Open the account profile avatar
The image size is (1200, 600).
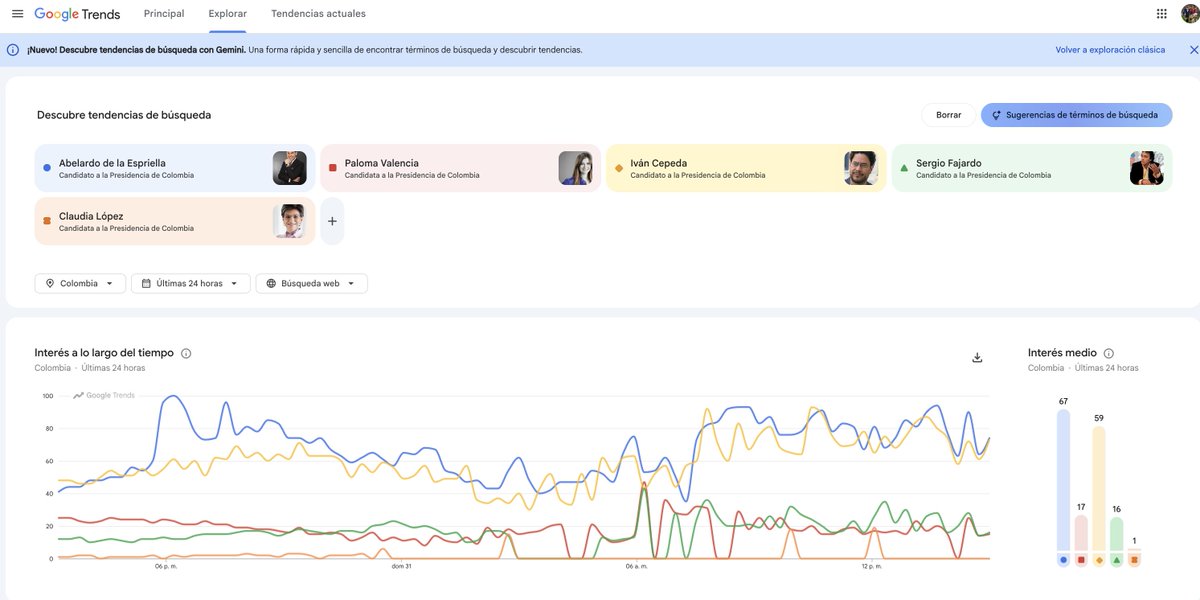[x=1189, y=14]
